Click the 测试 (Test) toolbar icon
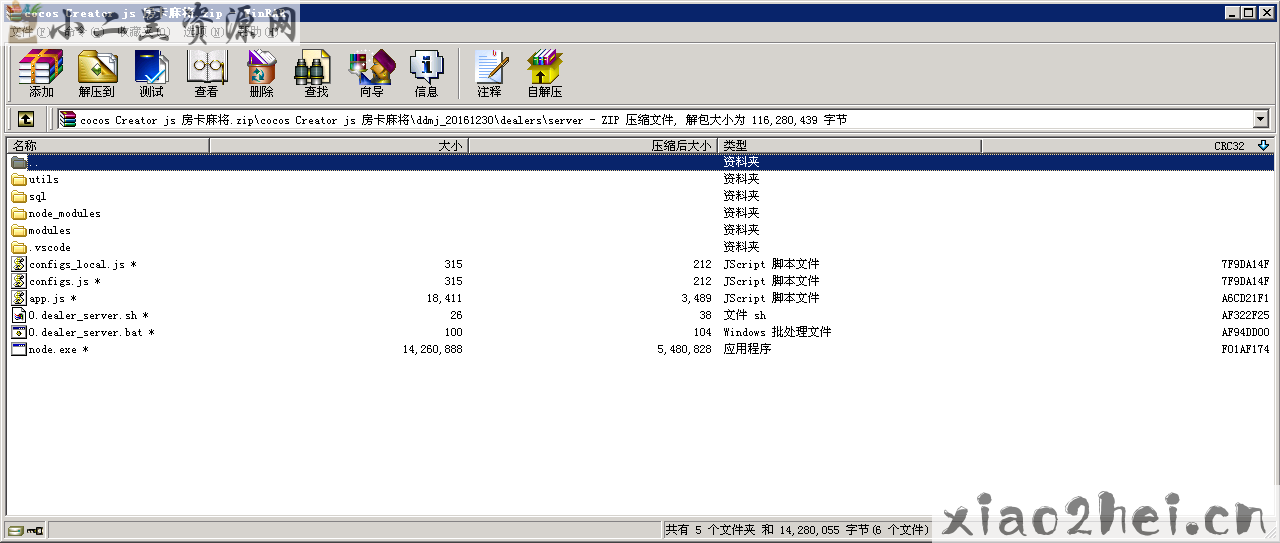The width and height of the screenshot is (1280, 543). (151, 67)
